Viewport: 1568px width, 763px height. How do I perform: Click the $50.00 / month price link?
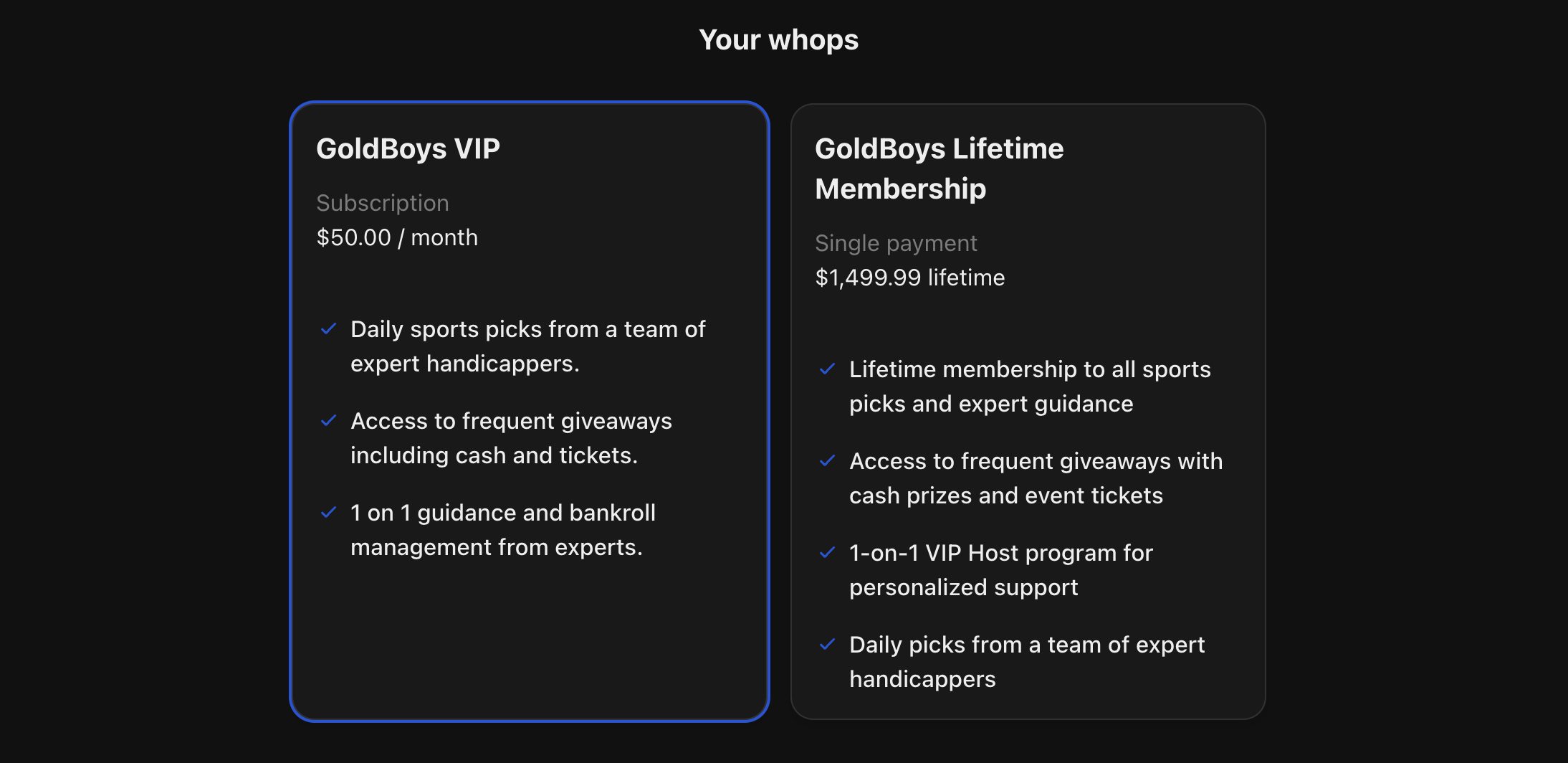tap(398, 237)
